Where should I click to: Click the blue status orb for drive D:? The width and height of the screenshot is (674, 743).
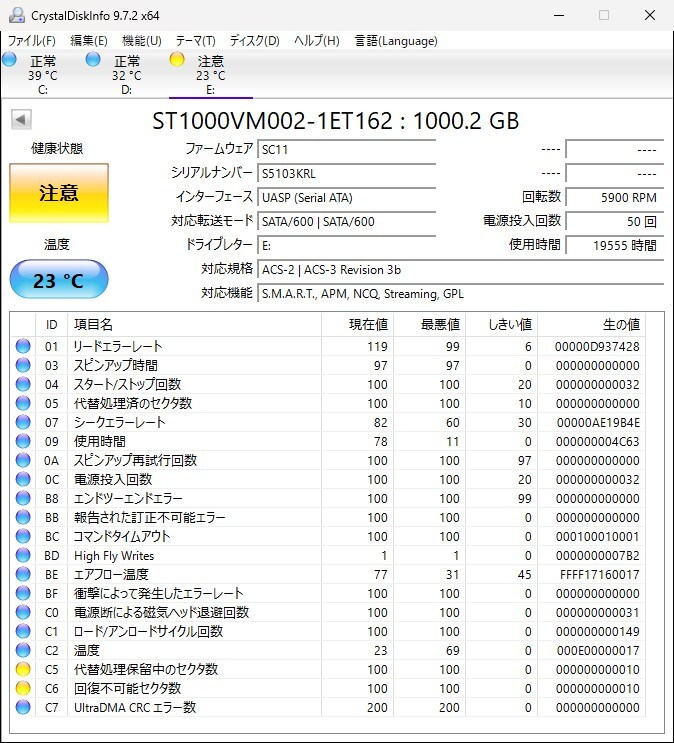(93, 59)
